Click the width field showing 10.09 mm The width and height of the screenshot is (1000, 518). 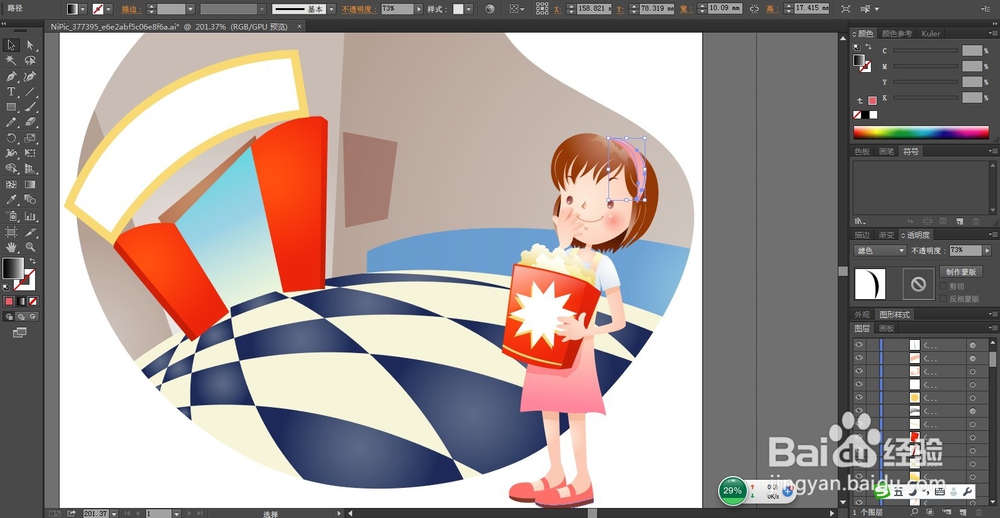pyautogui.click(x=724, y=9)
